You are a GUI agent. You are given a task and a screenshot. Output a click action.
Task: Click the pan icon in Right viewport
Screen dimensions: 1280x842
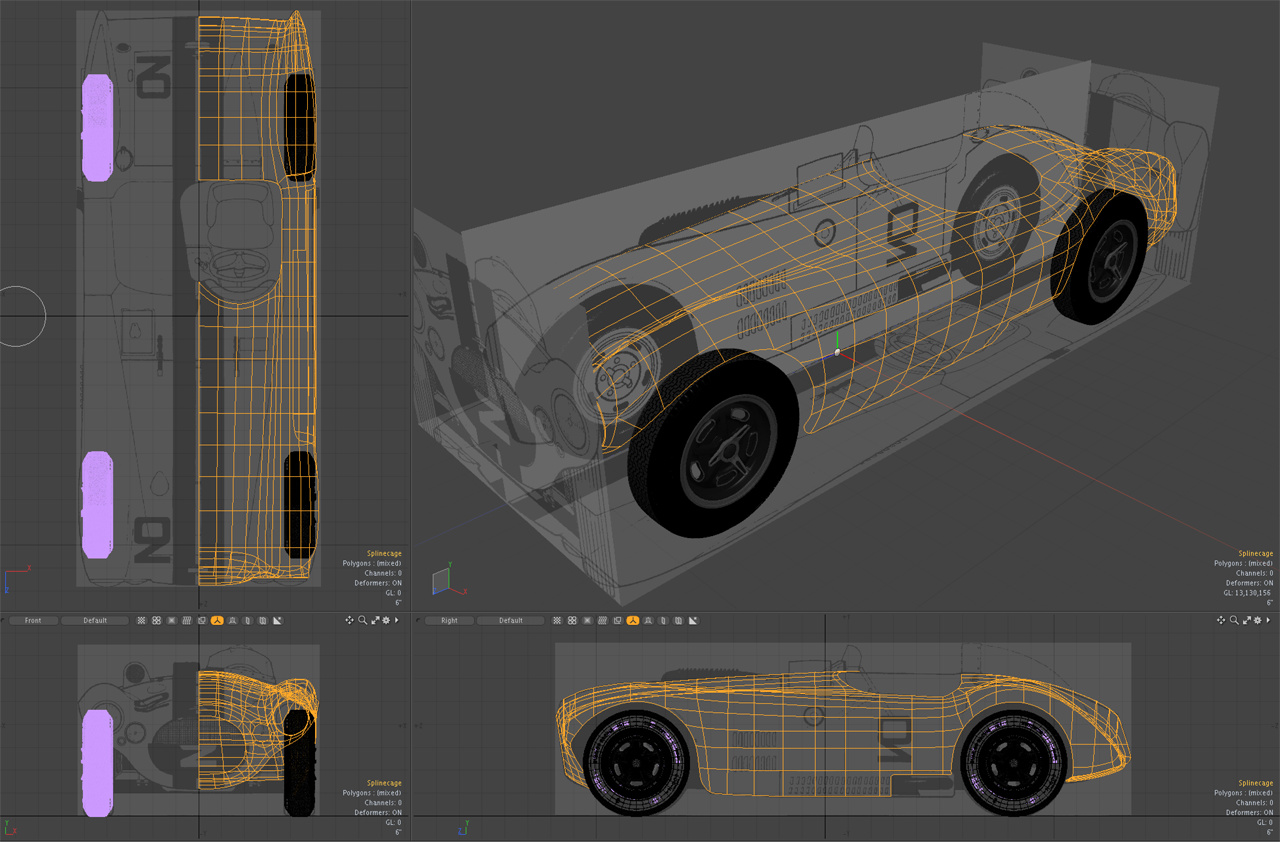click(x=1221, y=620)
